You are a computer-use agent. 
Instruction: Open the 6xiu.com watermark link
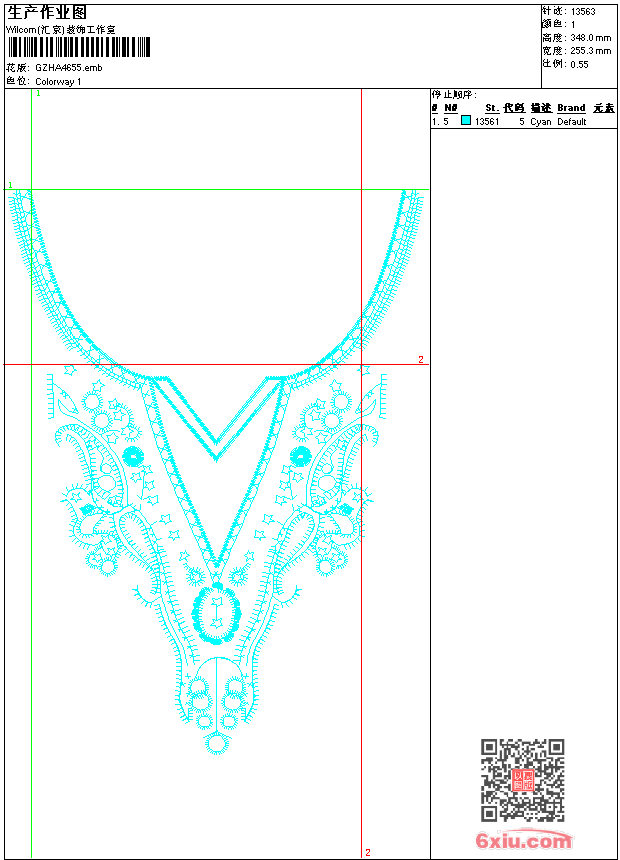coord(523,840)
